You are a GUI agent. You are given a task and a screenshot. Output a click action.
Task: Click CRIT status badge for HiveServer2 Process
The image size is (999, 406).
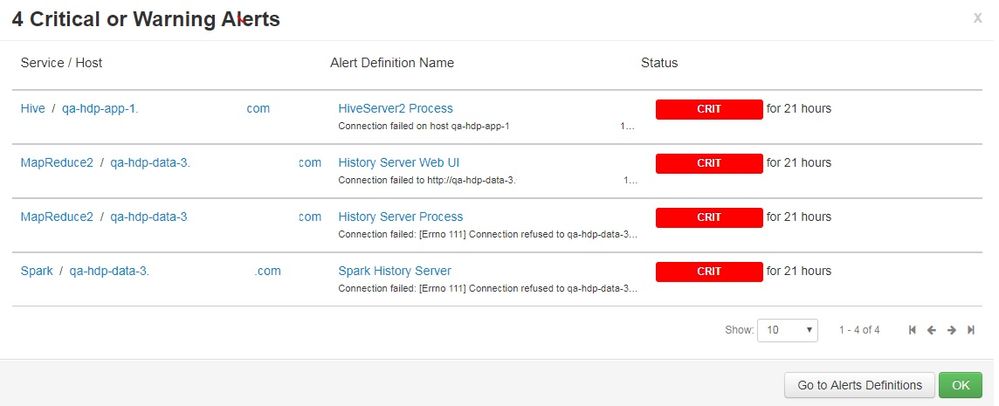pos(708,108)
